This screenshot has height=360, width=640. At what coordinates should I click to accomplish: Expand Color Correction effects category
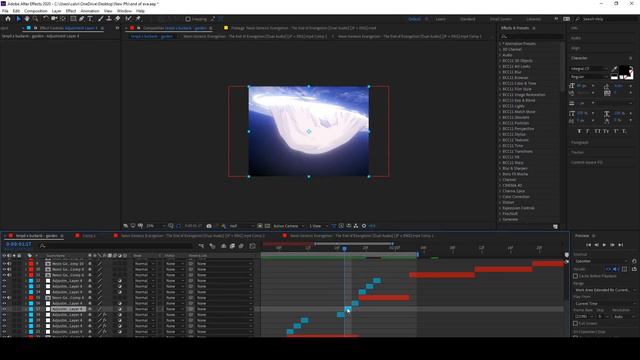click(500, 197)
